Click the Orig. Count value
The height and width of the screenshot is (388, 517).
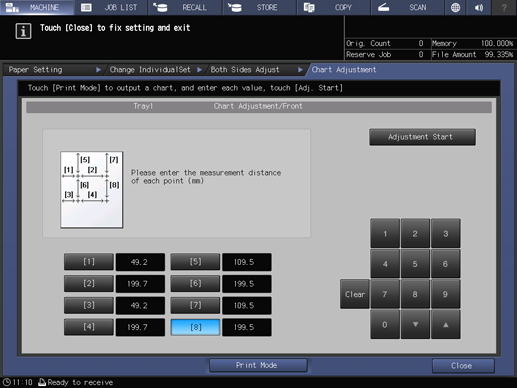point(421,43)
